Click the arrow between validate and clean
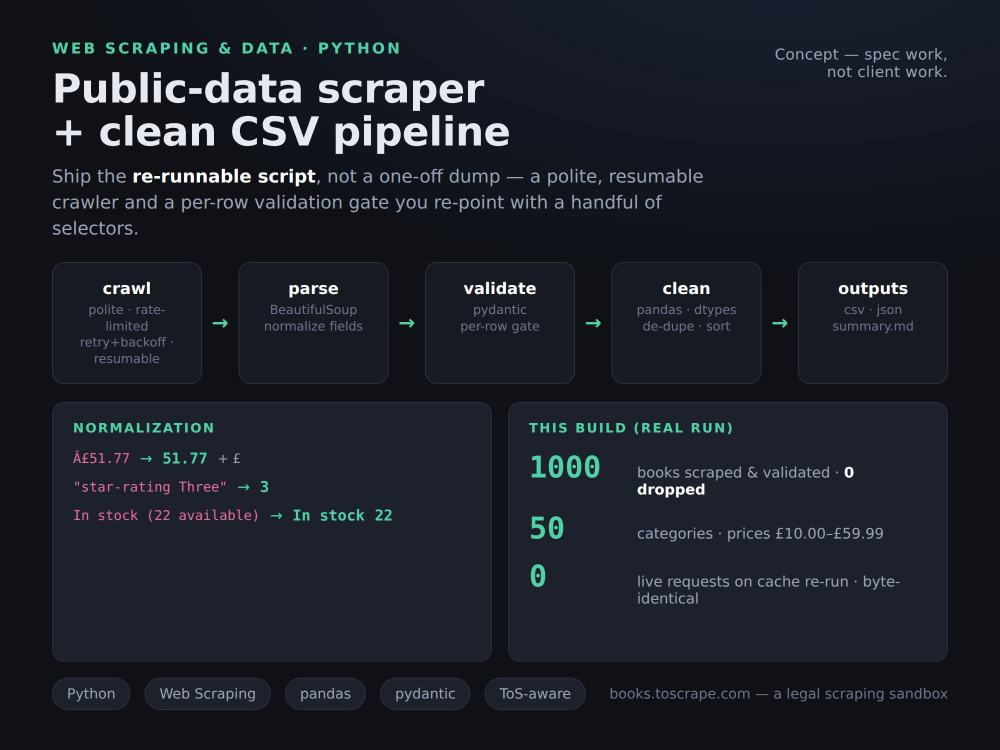The image size is (1000, 750). (x=593, y=323)
